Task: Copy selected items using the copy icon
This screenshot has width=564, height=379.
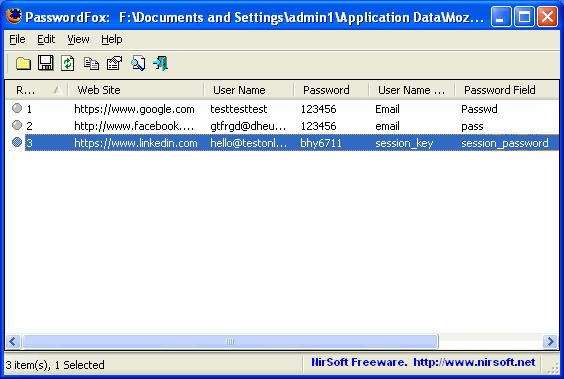Action: point(91,64)
